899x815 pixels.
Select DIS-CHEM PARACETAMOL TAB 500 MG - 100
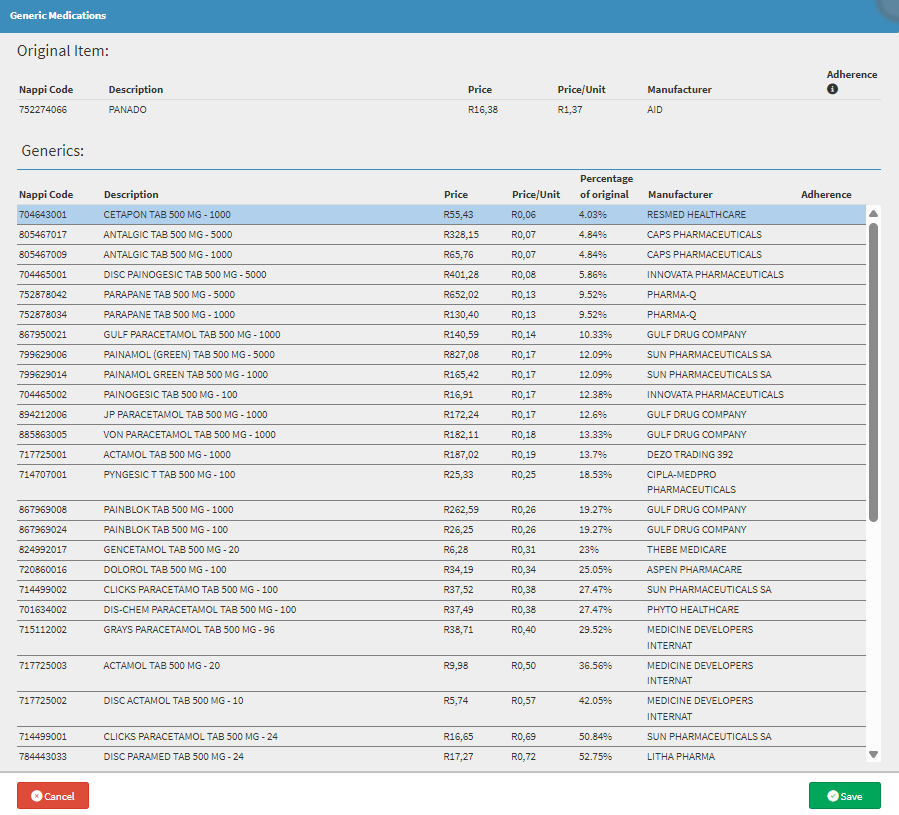(199, 610)
